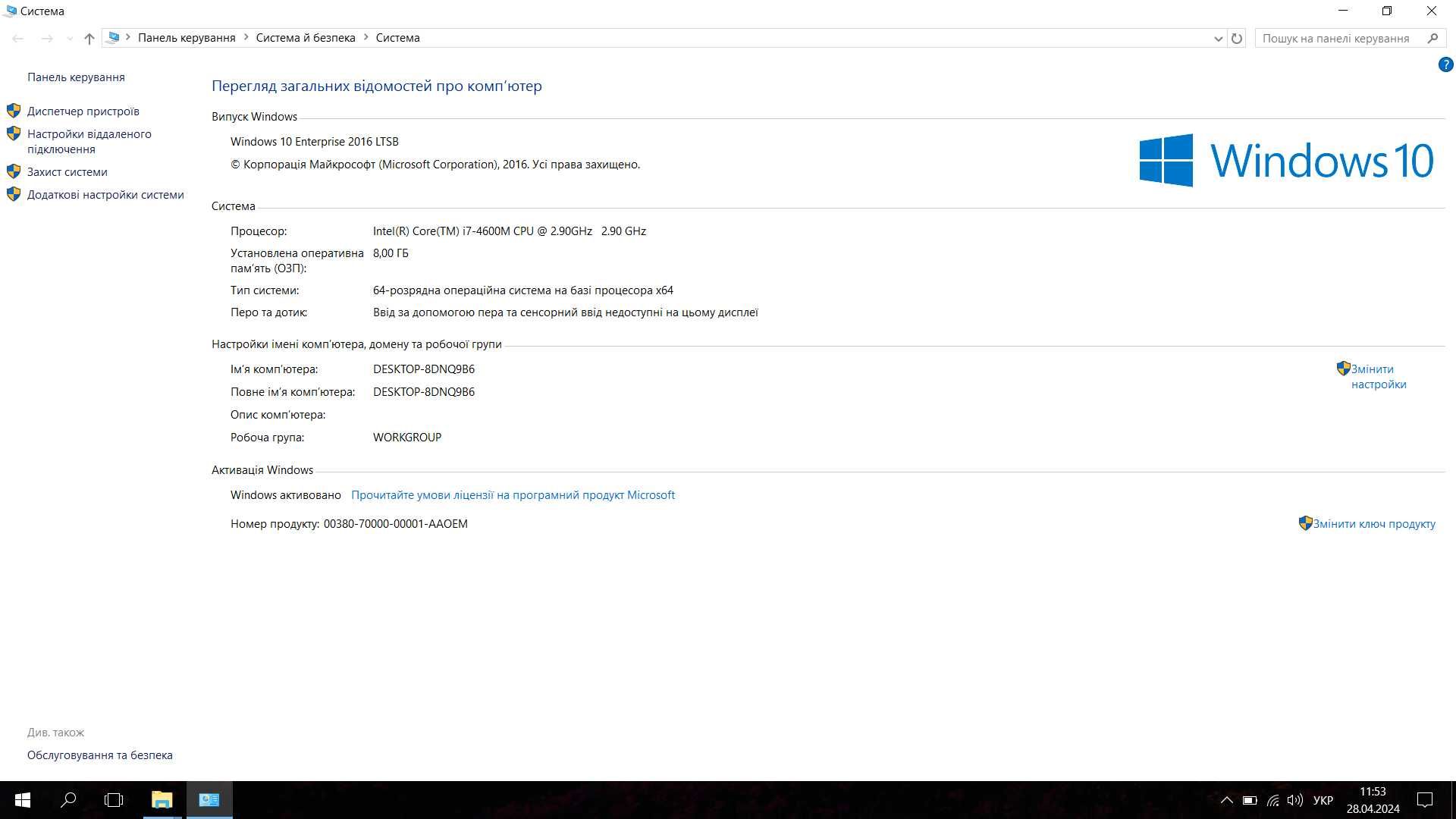This screenshot has width=1456, height=819.
Task: Click Змінити настройки link
Action: tap(1379, 377)
